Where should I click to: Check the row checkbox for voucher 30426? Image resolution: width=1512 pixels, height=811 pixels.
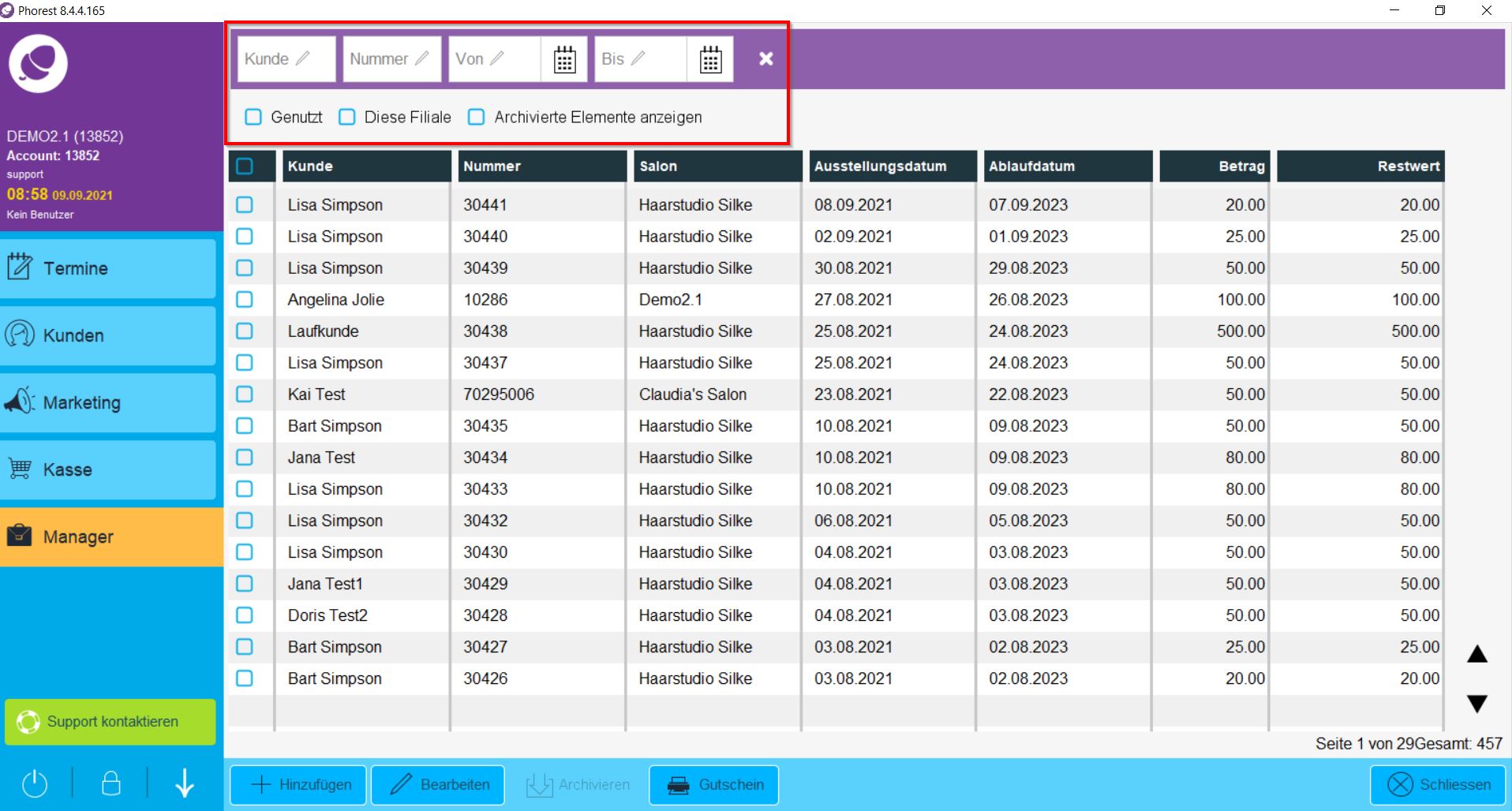[x=245, y=678]
